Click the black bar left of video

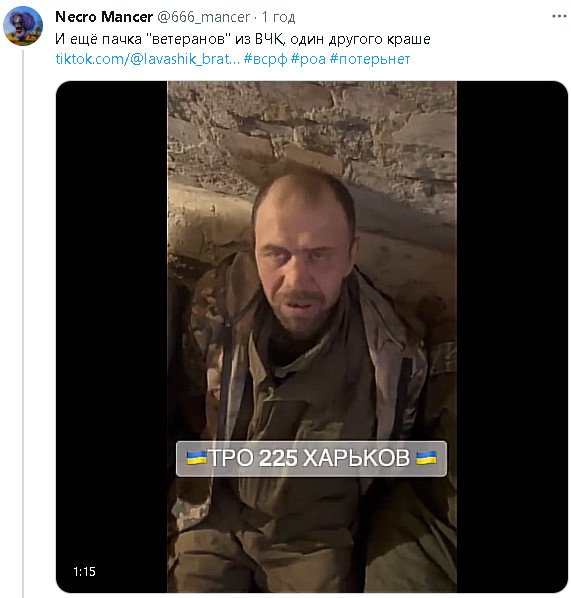(x=111, y=337)
